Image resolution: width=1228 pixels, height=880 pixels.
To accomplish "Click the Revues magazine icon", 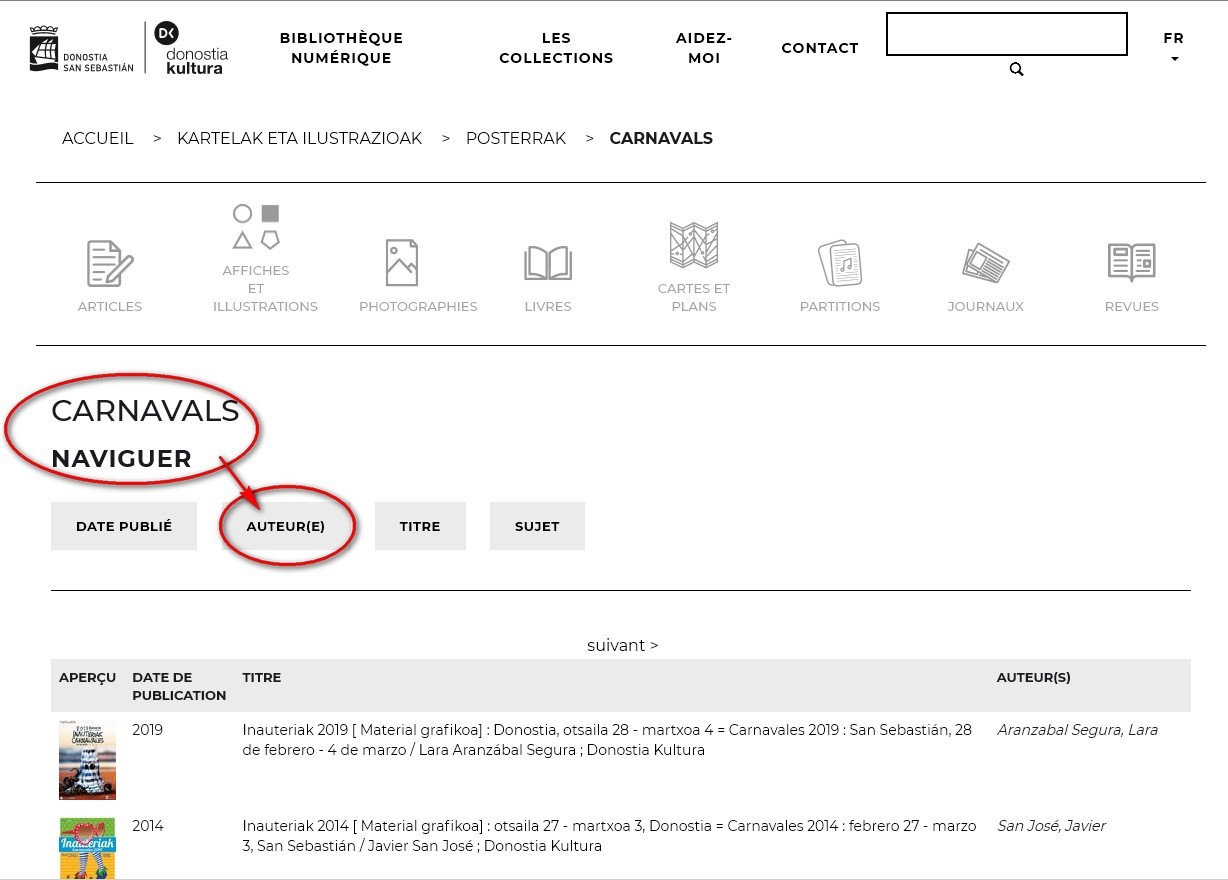I will coord(1131,263).
